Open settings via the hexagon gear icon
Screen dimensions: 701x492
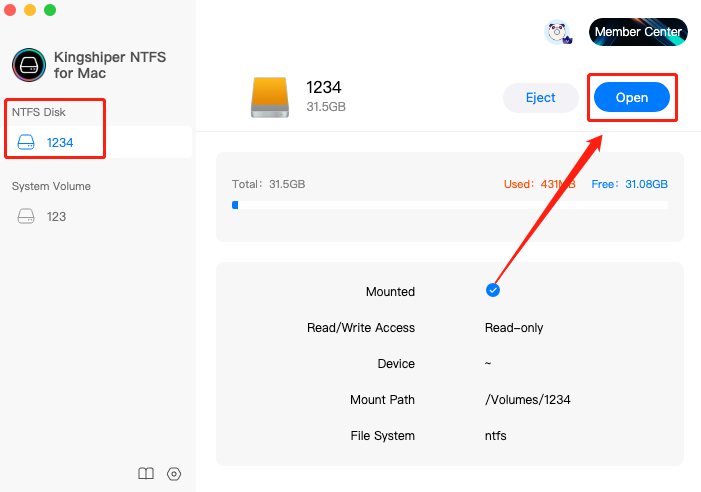(x=174, y=474)
